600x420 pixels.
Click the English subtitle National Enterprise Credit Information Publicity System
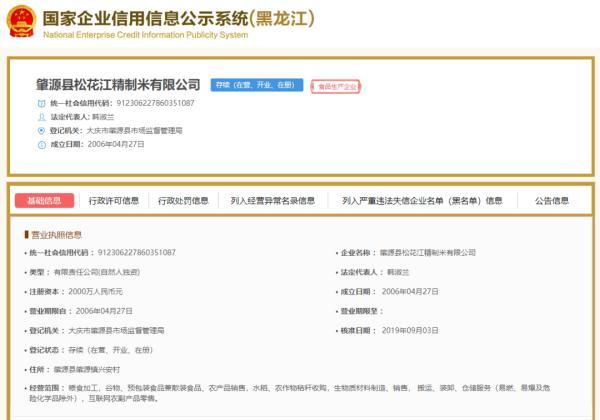(145, 35)
